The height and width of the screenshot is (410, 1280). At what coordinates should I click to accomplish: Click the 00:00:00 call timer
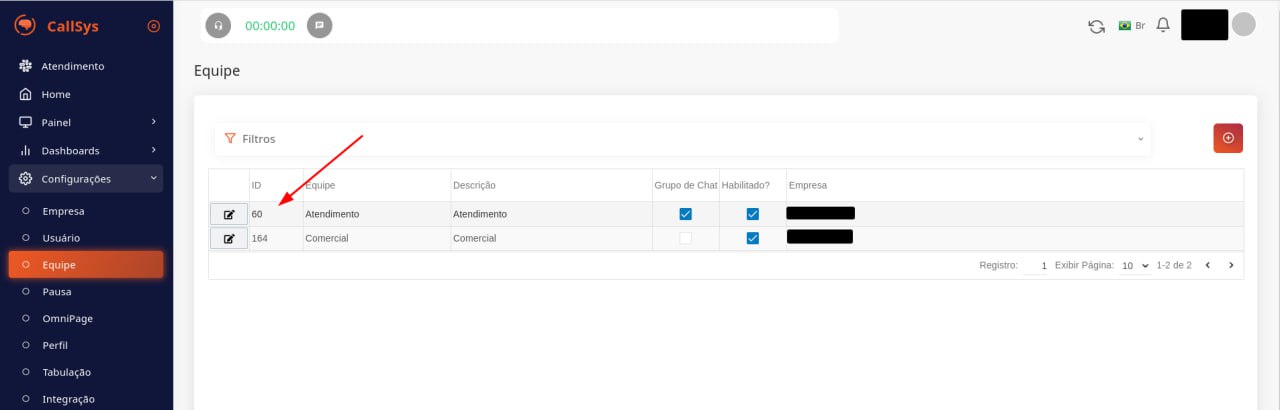(x=270, y=26)
